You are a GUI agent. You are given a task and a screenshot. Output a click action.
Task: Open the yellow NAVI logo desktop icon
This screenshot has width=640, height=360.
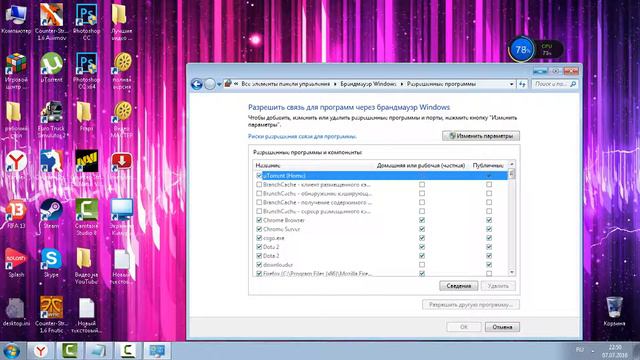[87, 162]
